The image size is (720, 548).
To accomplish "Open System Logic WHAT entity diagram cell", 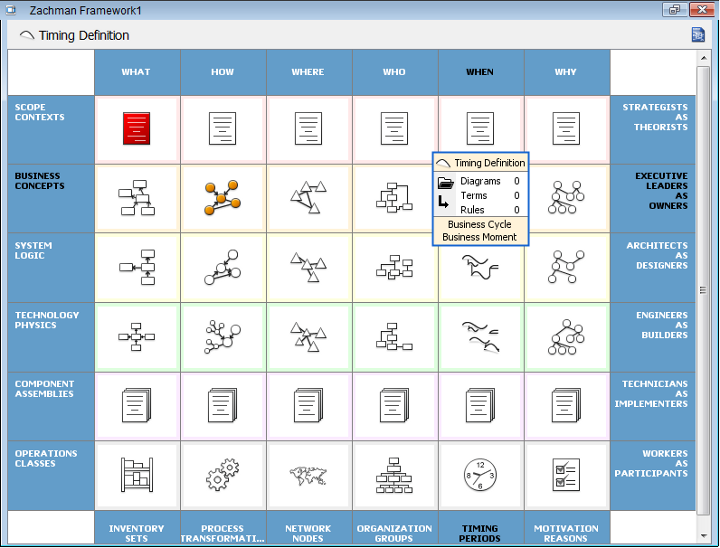I will pyautogui.click(x=136, y=267).
